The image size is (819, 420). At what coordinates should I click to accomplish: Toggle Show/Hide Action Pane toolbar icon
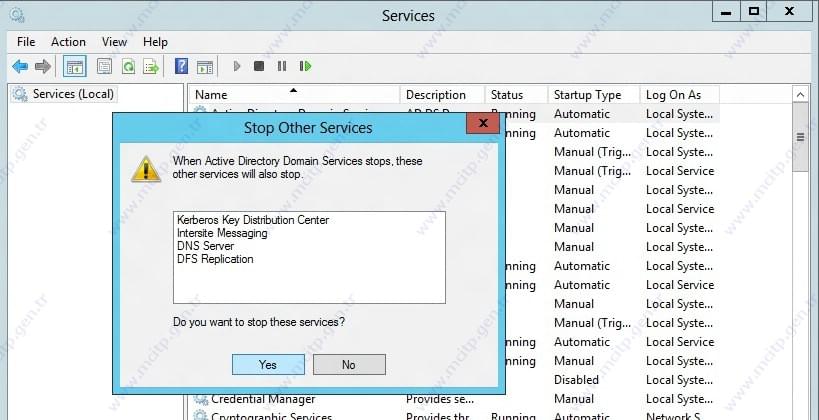click(205, 67)
